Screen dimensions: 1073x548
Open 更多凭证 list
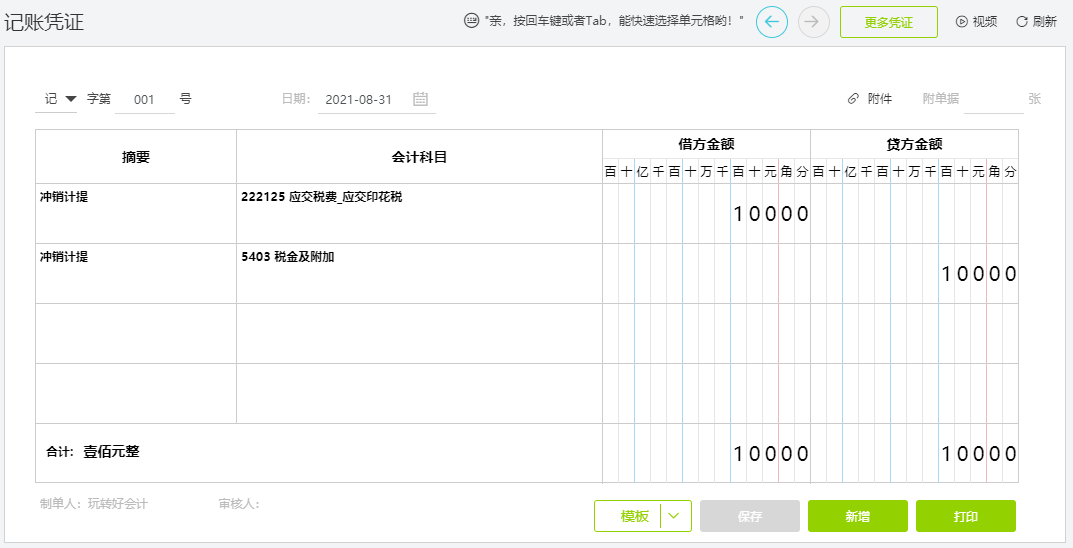click(x=888, y=22)
